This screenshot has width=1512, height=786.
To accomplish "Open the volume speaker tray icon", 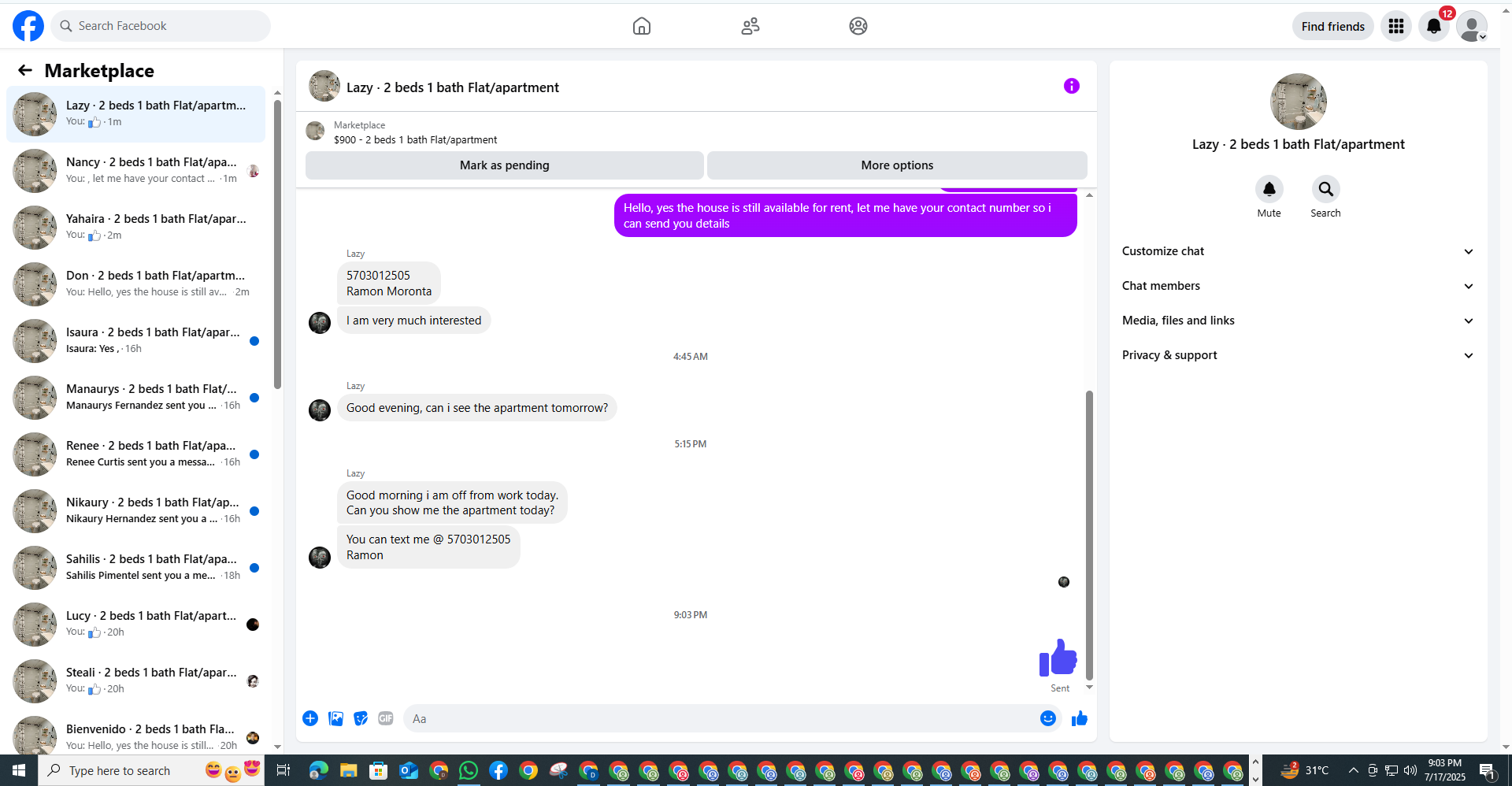I will [1410, 770].
